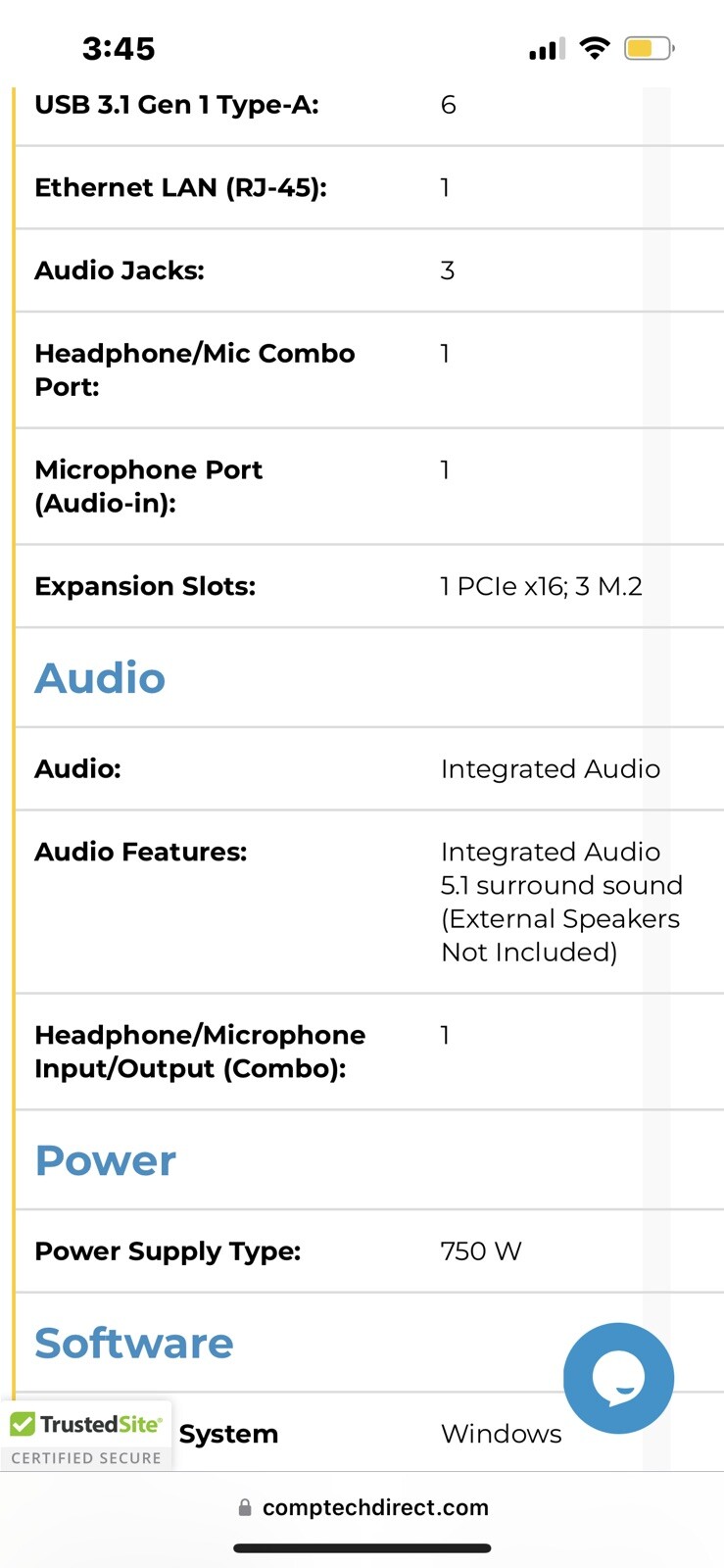Tap the battery icon in status bar
The width and height of the screenshot is (724, 1568).
pos(650,48)
